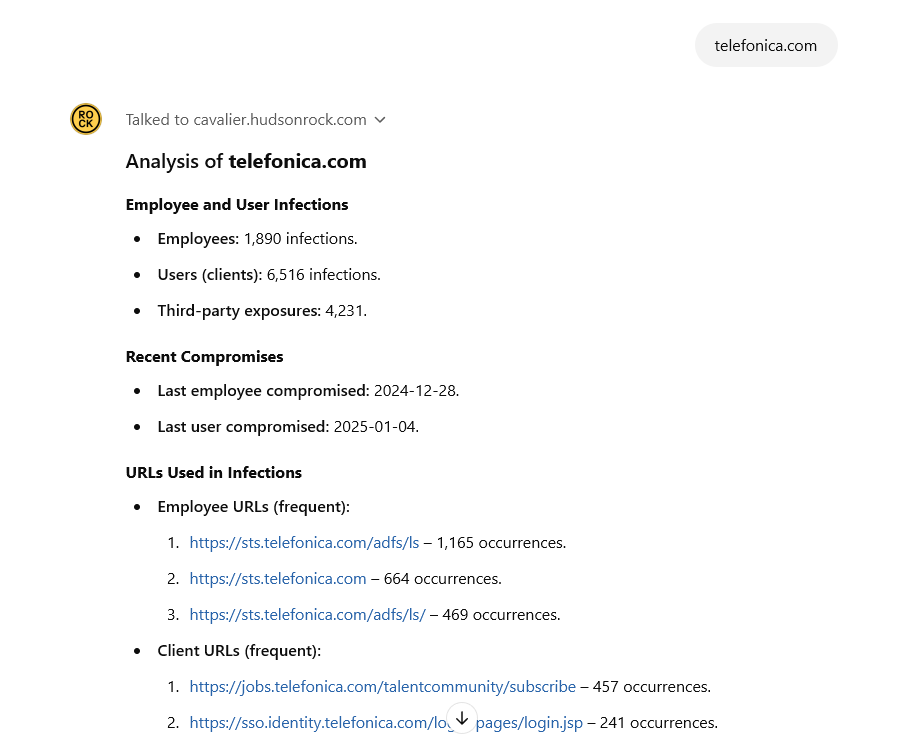Open the https://sts.telefonica.com/adfs/ls link
The height and width of the screenshot is (742, 906).
[x=304, y=543]
